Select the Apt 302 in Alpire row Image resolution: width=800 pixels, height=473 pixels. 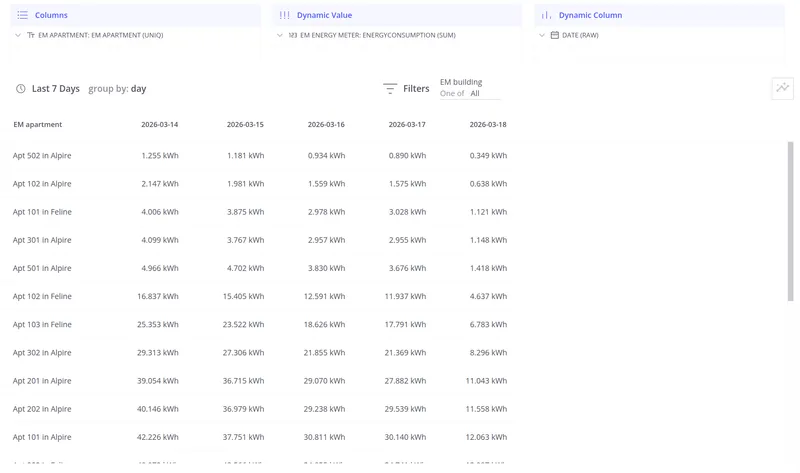coord(260,353)
